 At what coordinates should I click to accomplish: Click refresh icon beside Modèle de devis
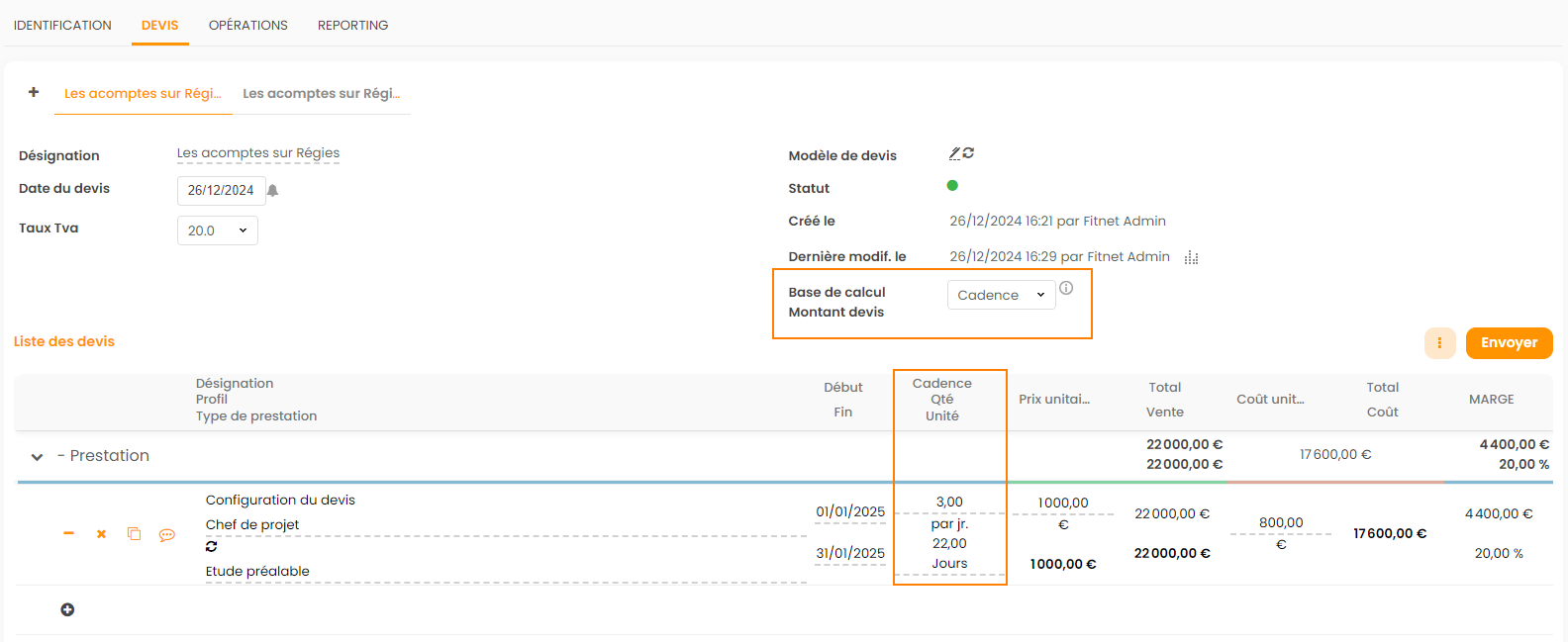point(969,153)
